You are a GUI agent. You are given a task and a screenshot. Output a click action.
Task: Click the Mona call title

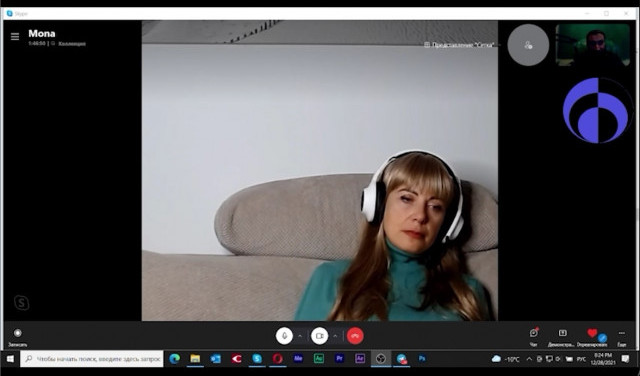pos(42,33)
